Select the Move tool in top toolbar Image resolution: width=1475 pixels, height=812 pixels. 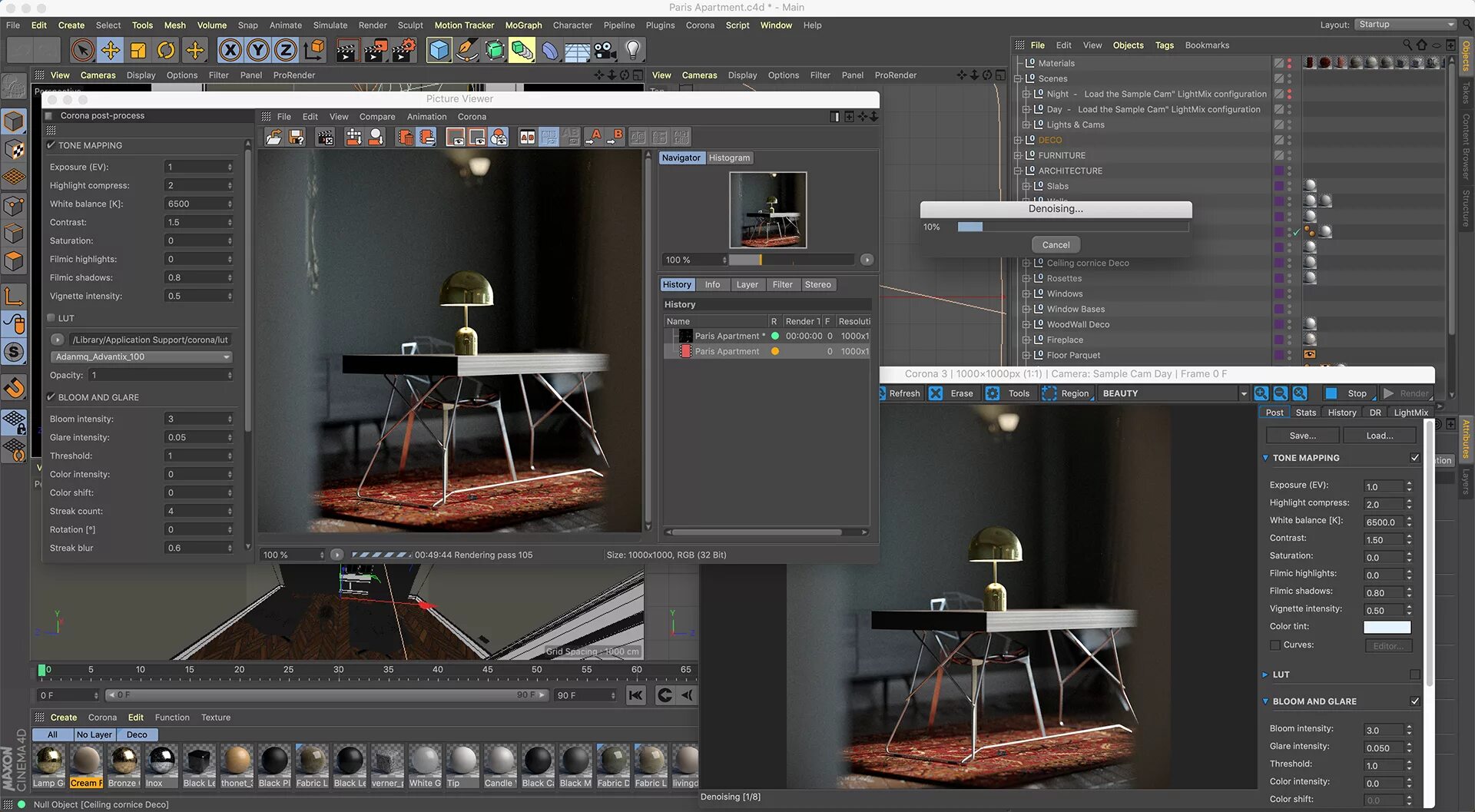[111, 51]
